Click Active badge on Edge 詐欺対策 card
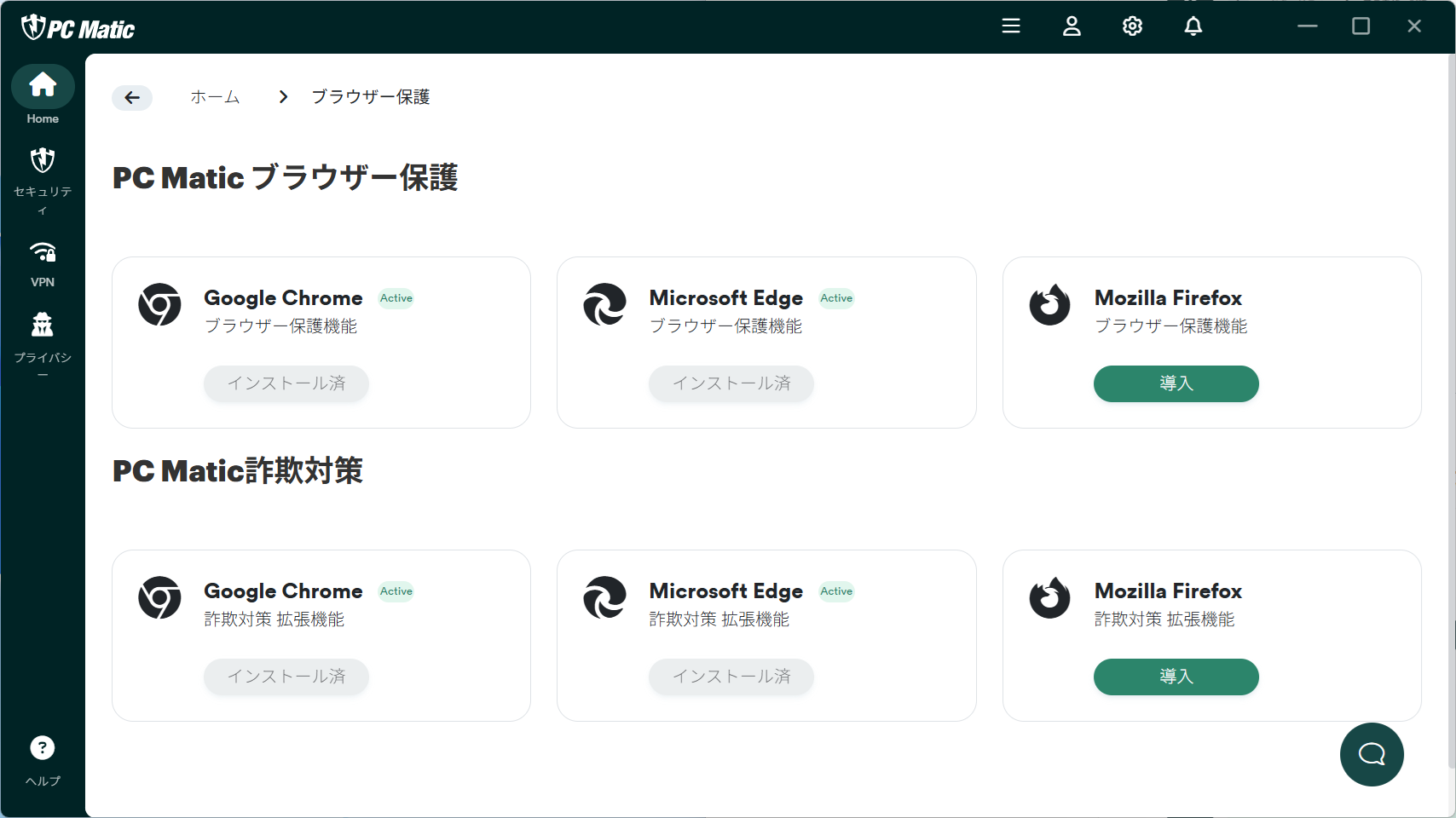 836,591
